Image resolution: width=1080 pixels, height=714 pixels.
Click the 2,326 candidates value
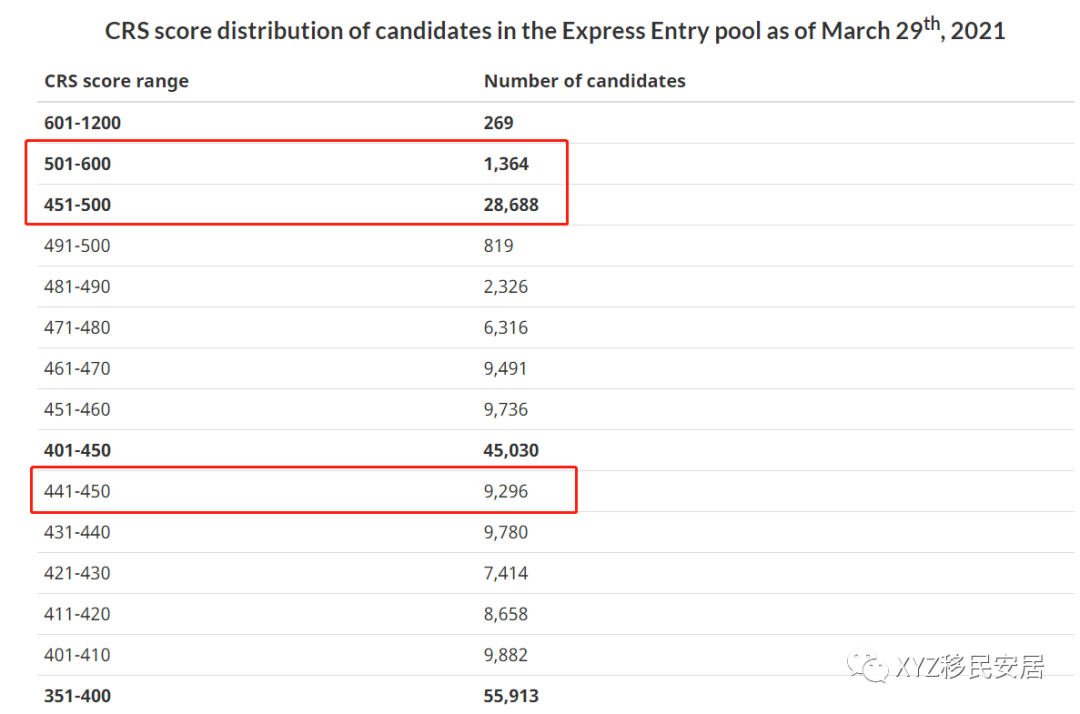[506, 287]
